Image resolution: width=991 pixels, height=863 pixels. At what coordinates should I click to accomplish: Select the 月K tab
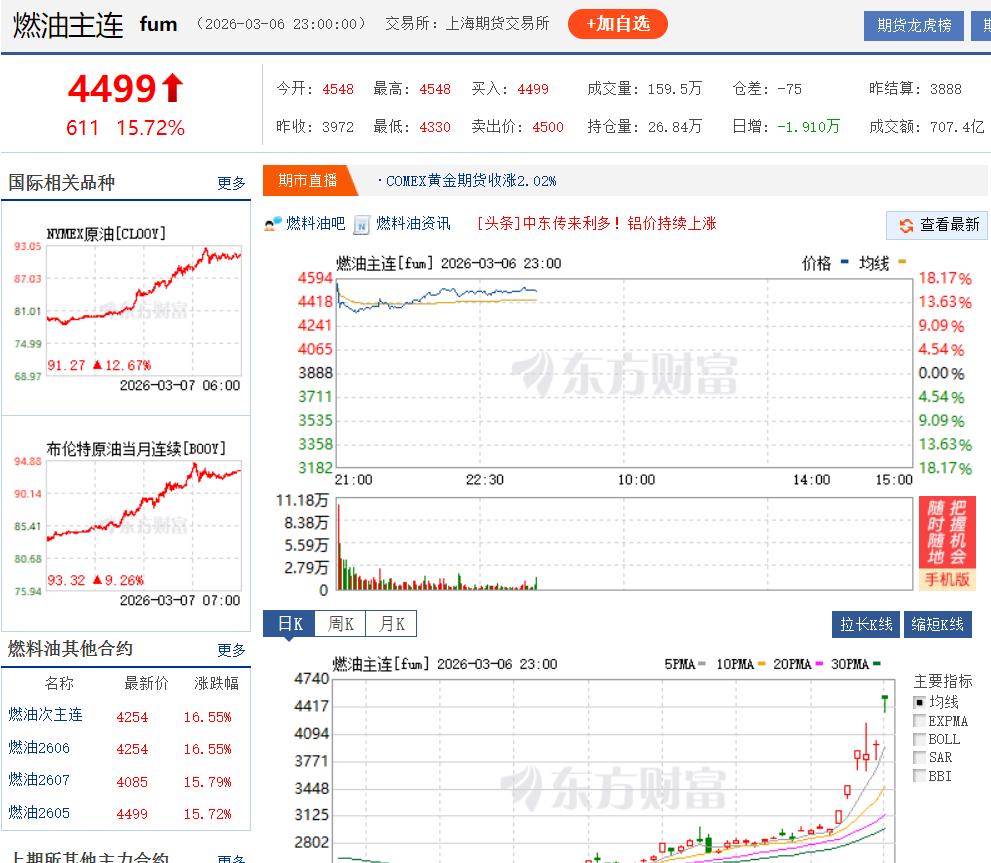[x=391, y=624]
